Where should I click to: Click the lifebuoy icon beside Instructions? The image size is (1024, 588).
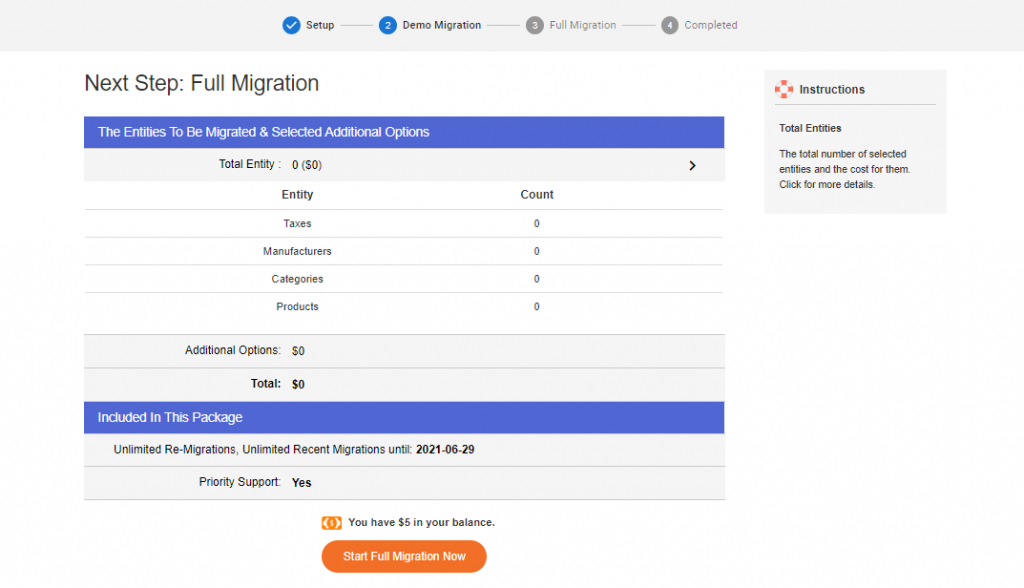[x=783, y=89]
